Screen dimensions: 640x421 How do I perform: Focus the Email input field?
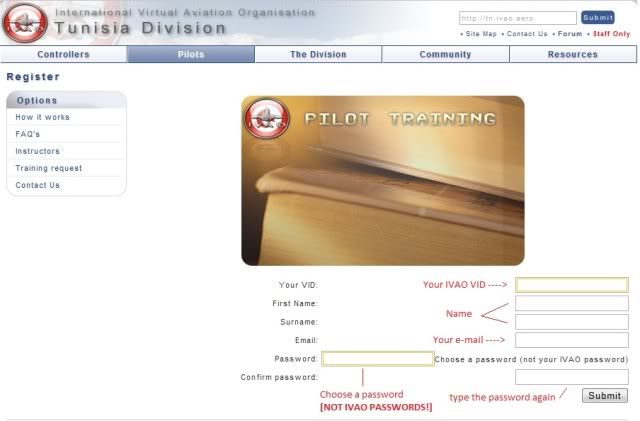pyautogui.click(x=571, y=340)
